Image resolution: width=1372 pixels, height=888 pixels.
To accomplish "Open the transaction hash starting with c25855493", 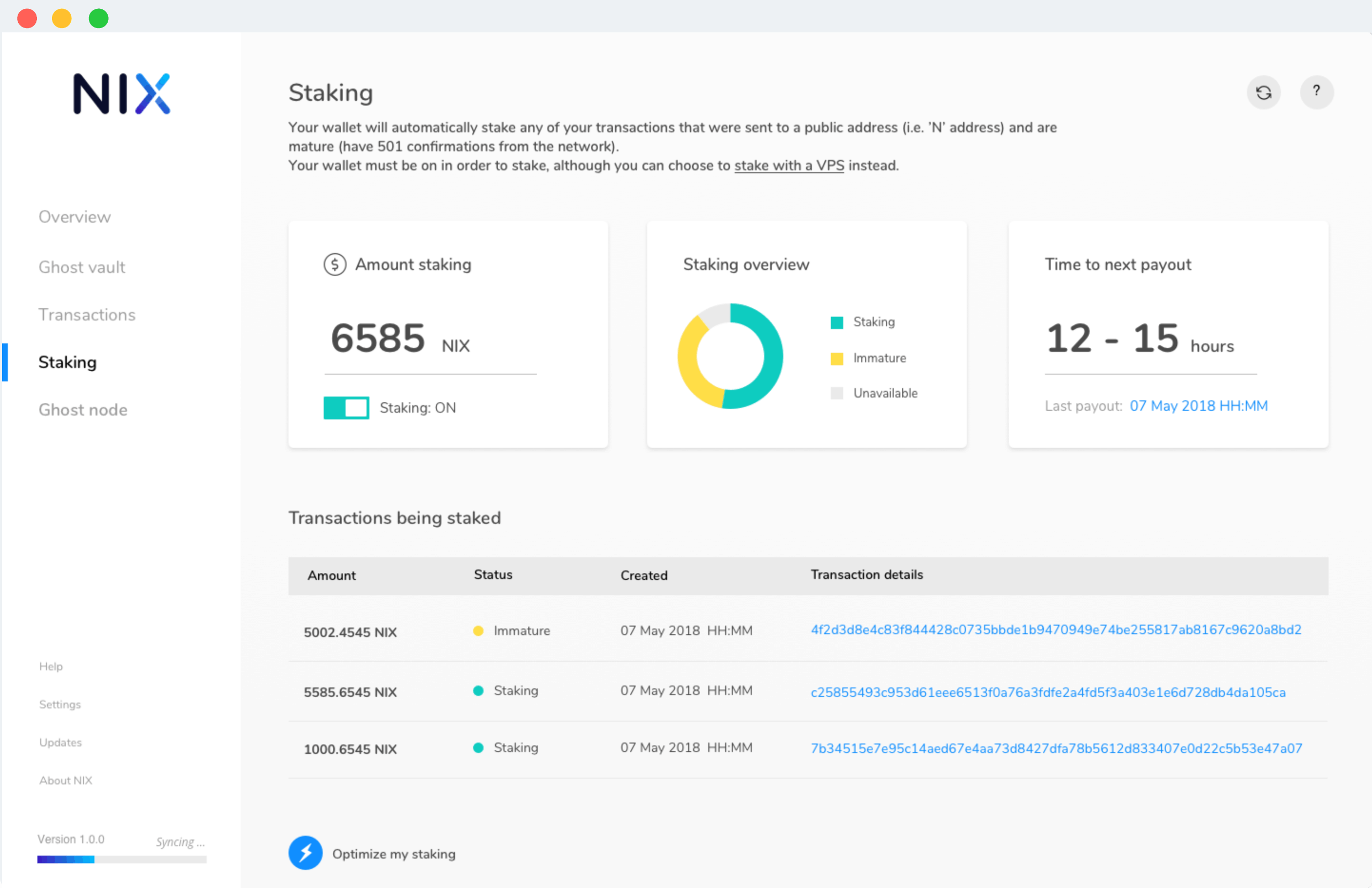I will pos(1047,692).
